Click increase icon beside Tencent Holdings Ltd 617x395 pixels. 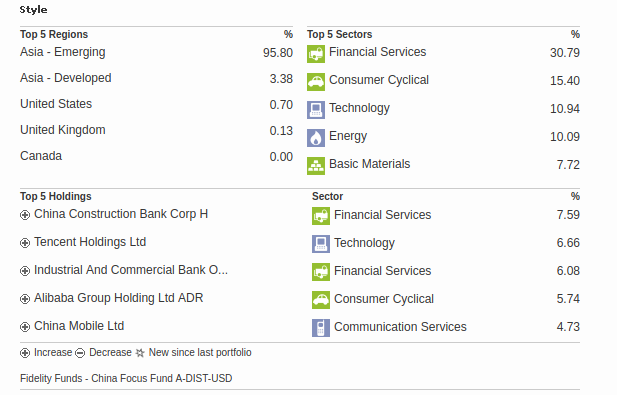pos(25,243)
